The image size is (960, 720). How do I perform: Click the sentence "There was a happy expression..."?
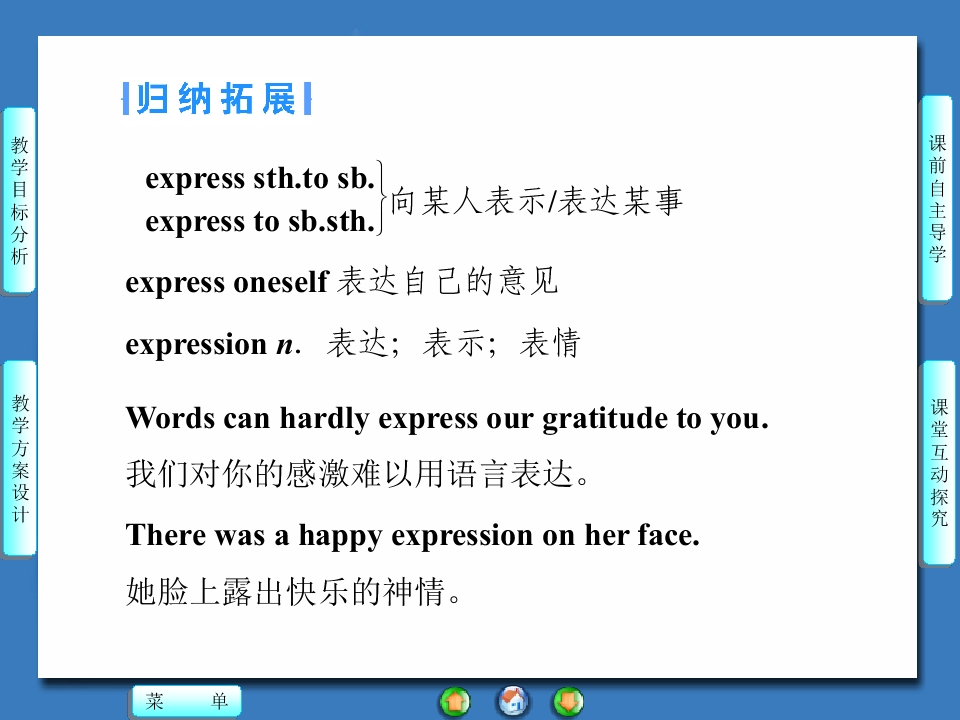(x=412, y=536)
